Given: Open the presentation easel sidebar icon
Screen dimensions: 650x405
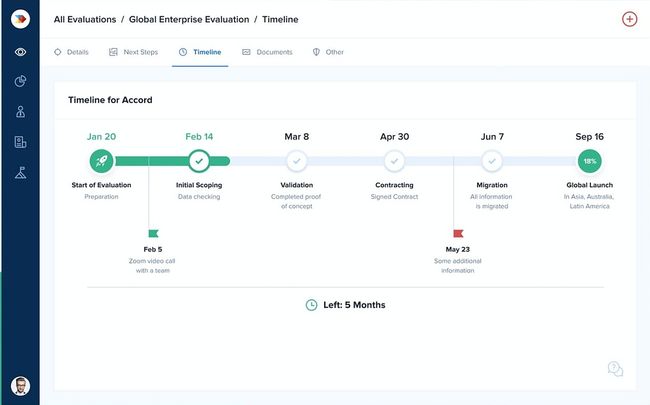Looking at the screenshot, I should click(20, 172).
